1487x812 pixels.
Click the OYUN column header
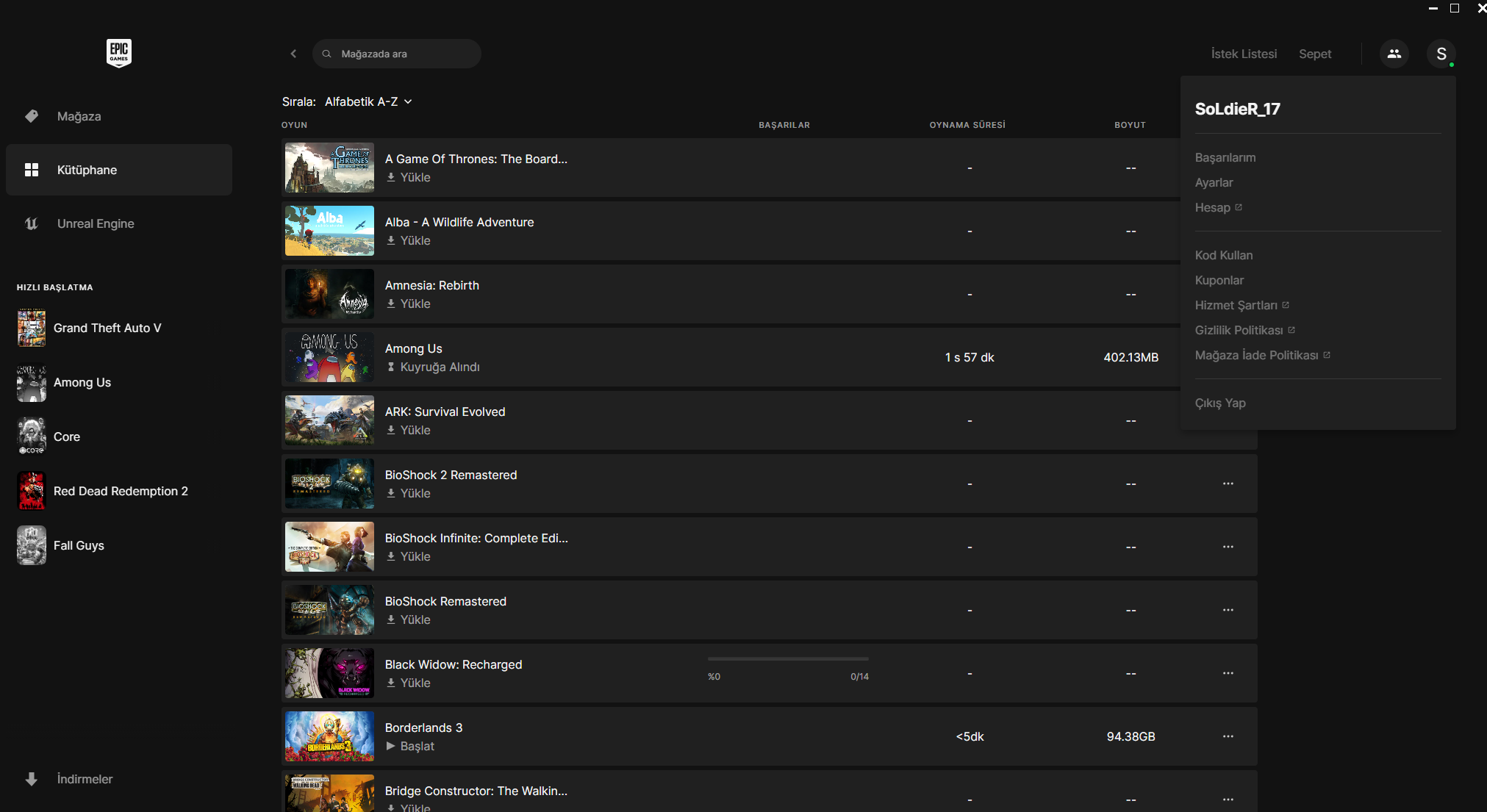click(294, 125)
